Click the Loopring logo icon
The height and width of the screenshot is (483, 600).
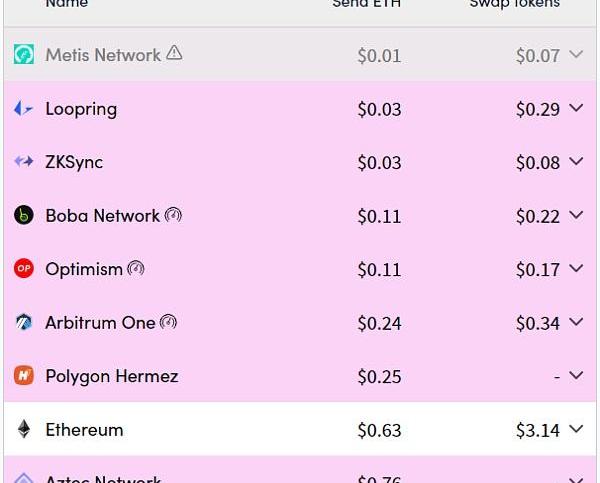click(24, 109)
